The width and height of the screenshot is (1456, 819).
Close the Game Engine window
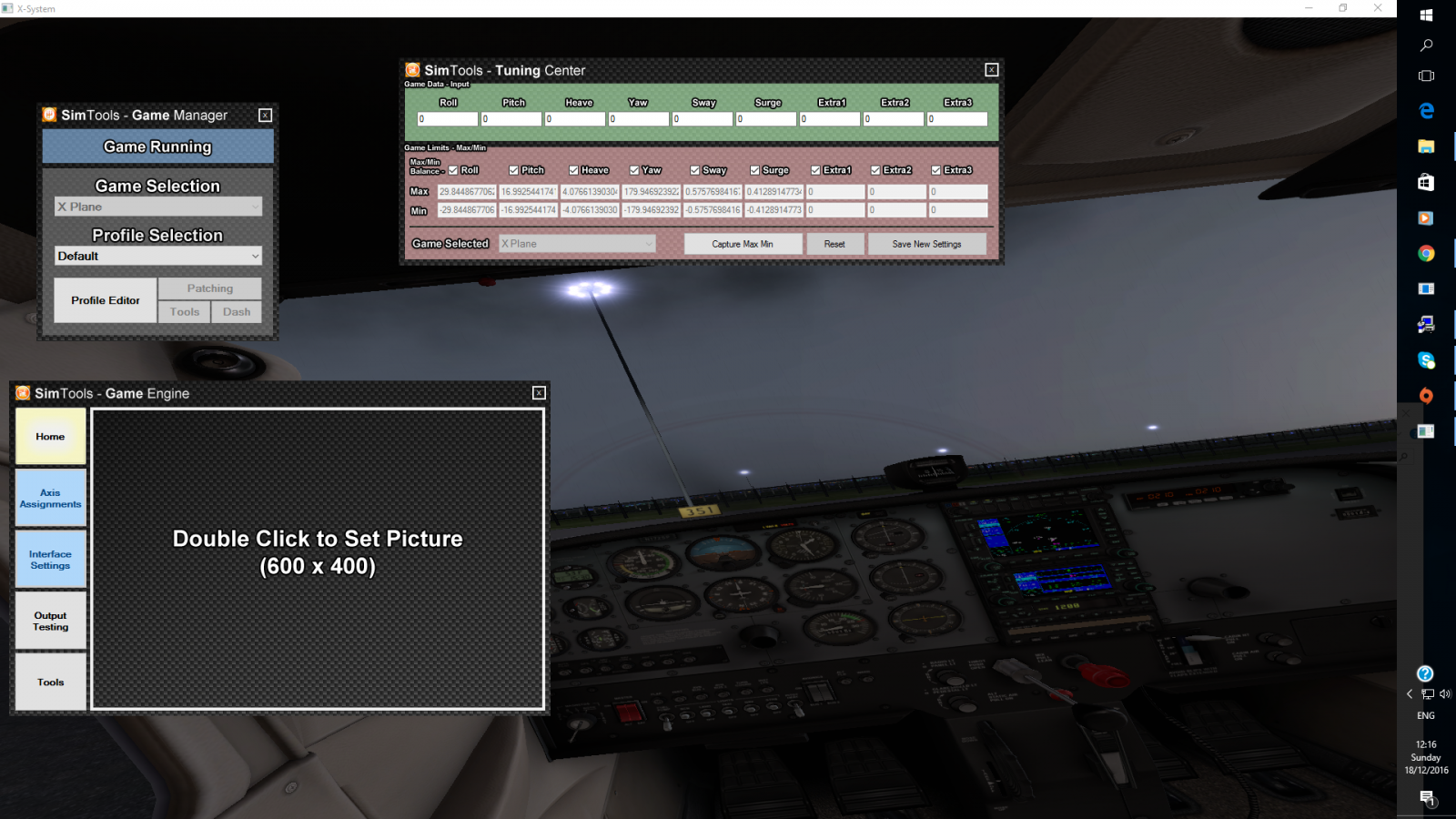539,393
